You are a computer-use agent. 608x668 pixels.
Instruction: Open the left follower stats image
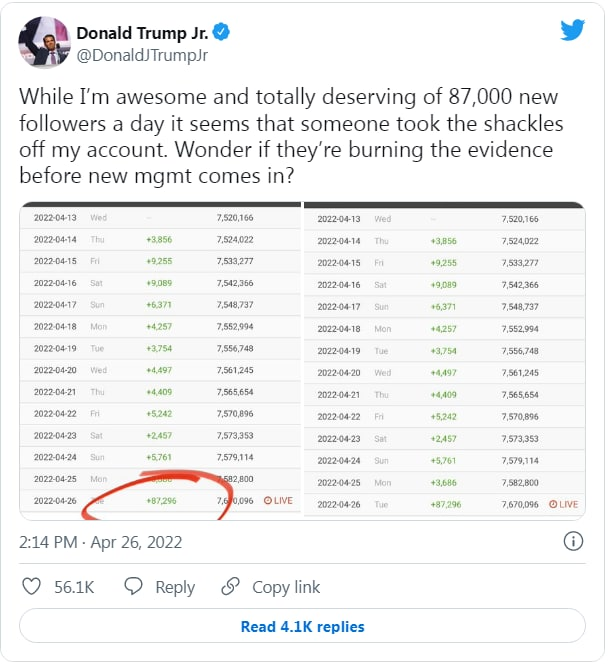pyautogui.click(x=160, y=360)
